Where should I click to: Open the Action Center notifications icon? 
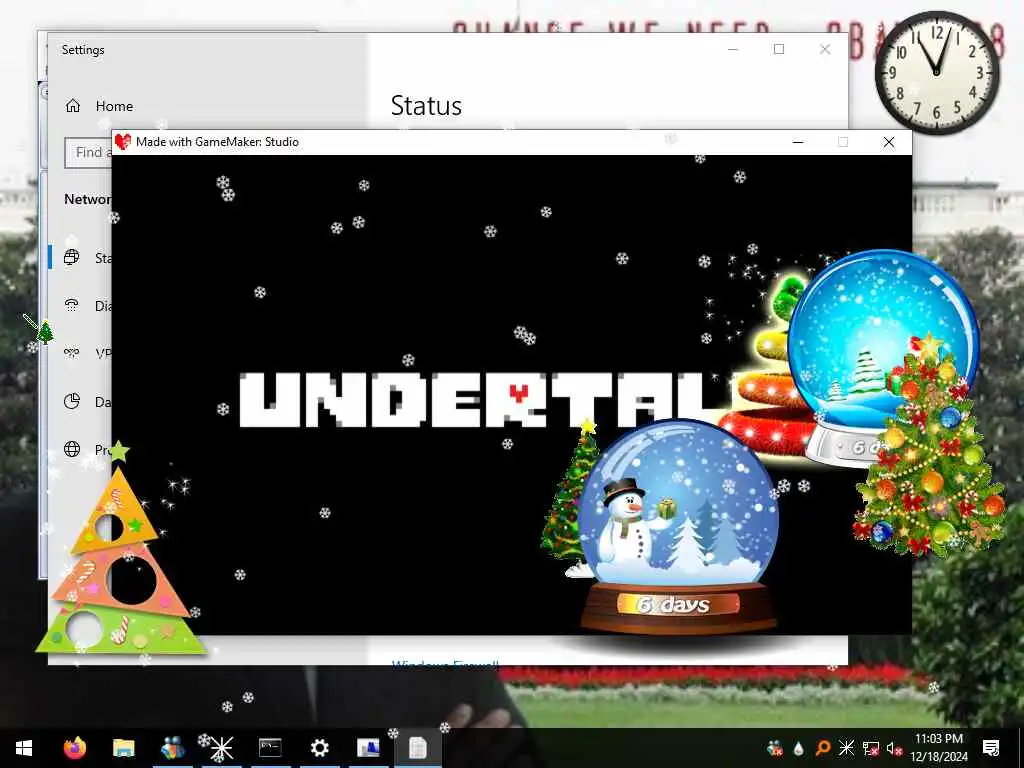tap(991, 748)
